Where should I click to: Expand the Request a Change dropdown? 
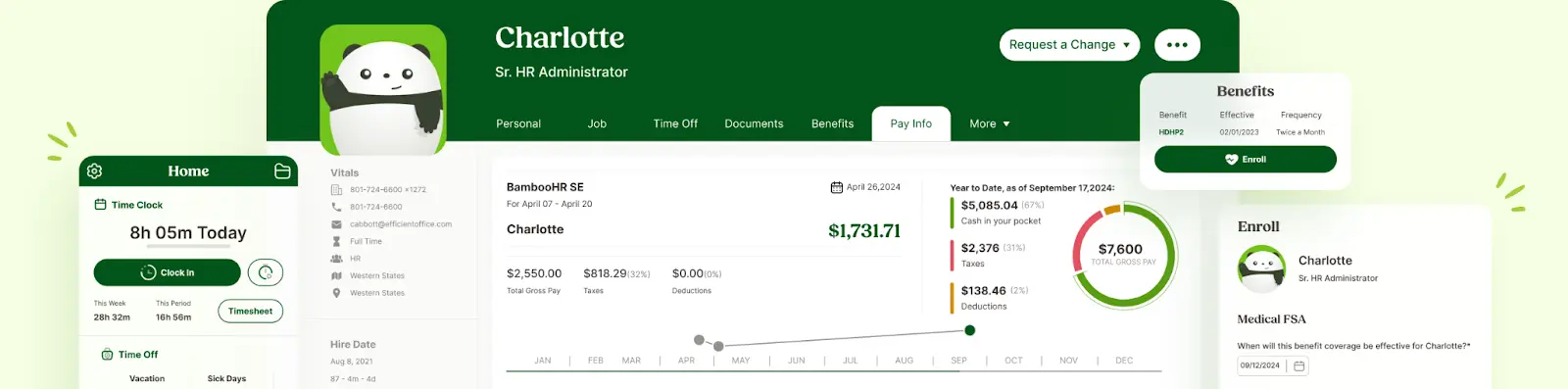pos(1069,45)
